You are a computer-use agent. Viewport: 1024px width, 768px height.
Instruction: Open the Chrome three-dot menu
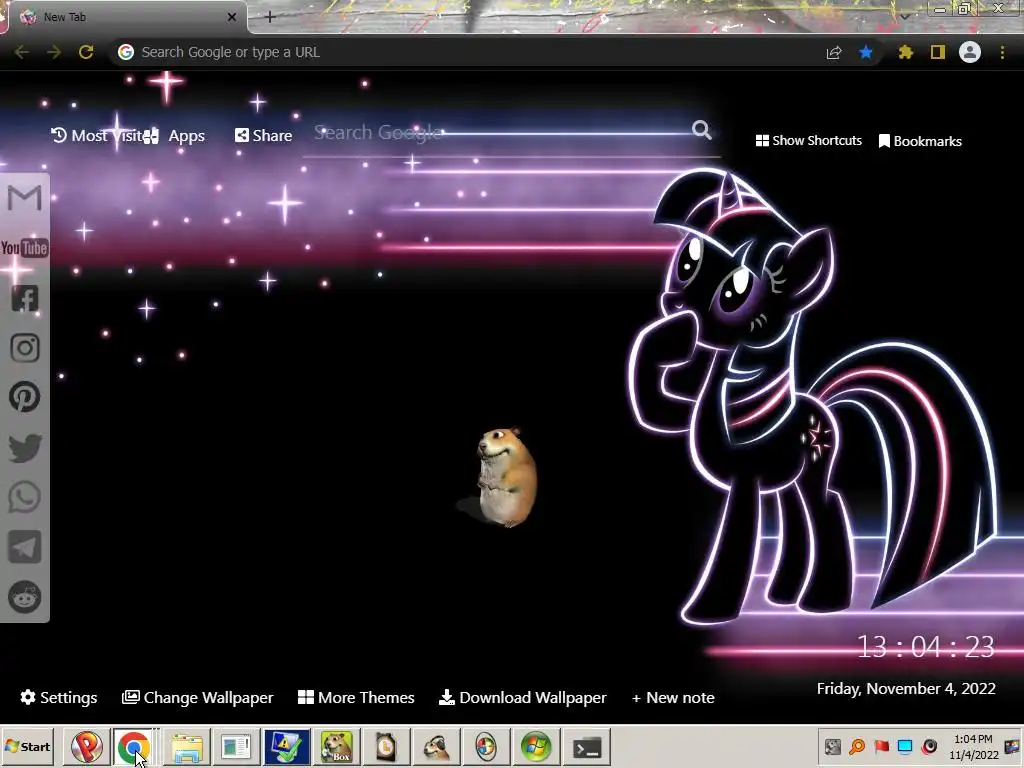pyautogui.click(x=1002, y=52)
